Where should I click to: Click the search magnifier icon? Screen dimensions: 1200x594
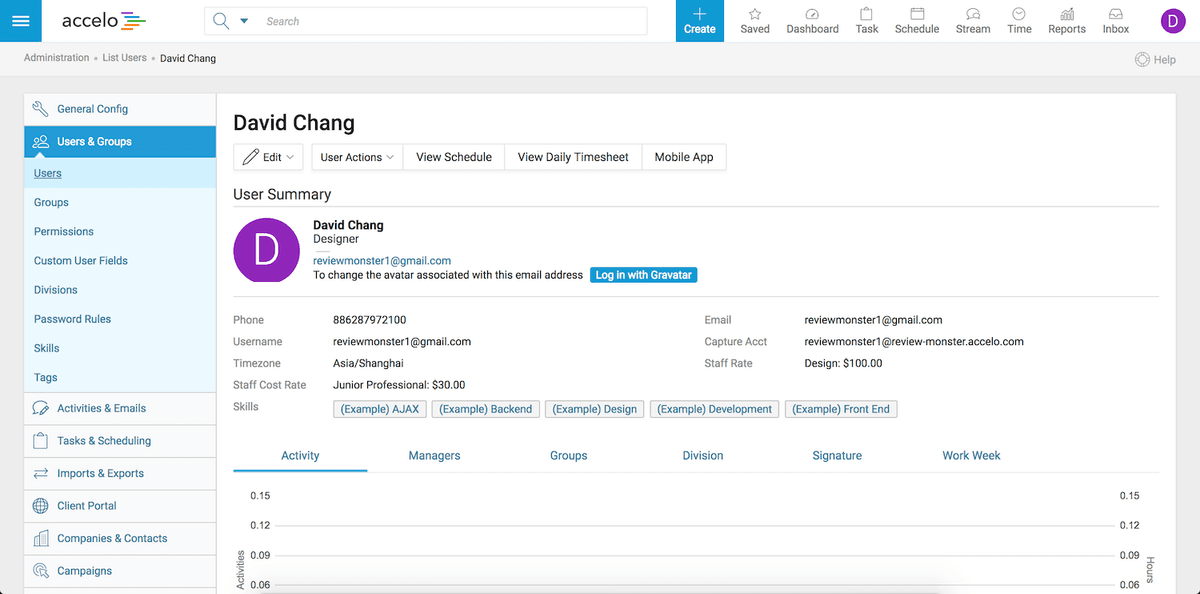coord(221,21)
